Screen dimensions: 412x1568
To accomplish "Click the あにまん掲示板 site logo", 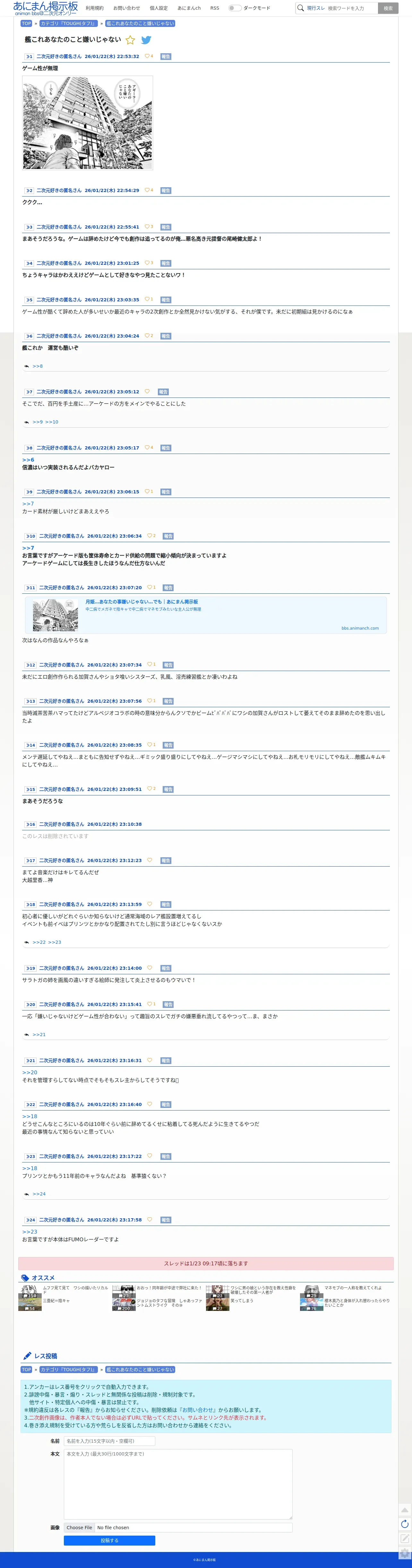I will coord(46,8).
